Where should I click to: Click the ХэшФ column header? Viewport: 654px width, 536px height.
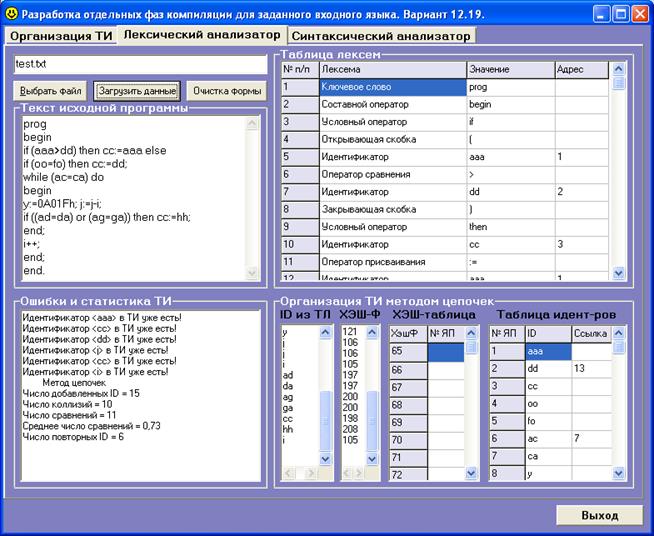tap(408, 334)
